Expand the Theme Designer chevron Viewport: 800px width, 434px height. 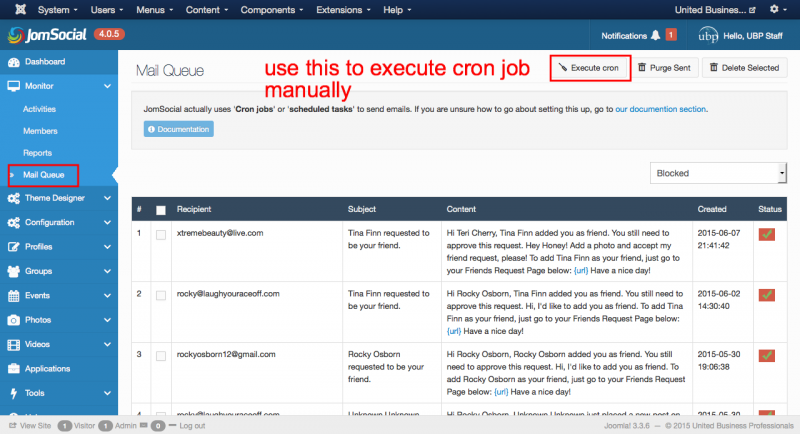tap(107, 198)
